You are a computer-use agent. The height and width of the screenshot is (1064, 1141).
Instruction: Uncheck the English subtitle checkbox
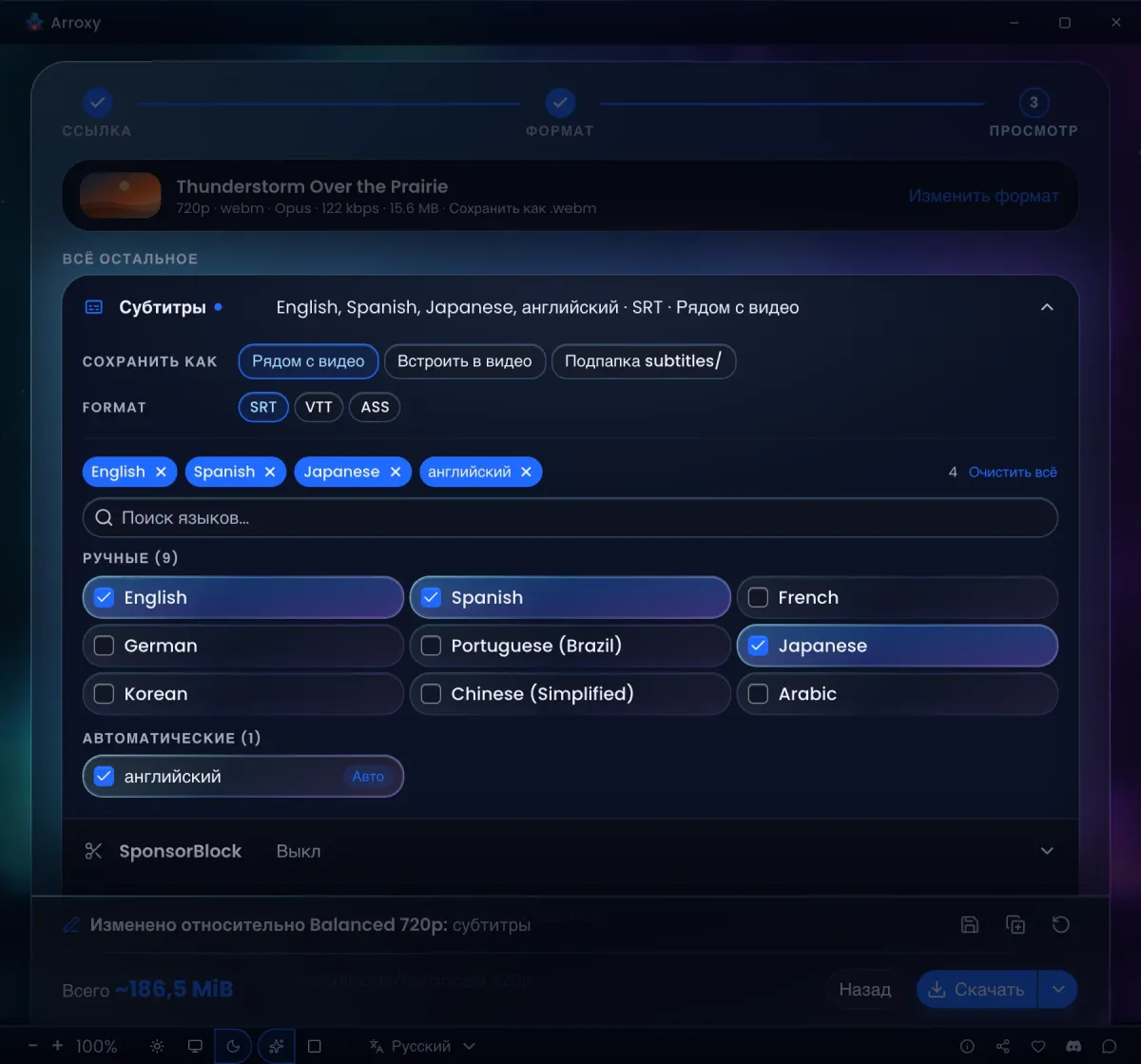(104, 597)
